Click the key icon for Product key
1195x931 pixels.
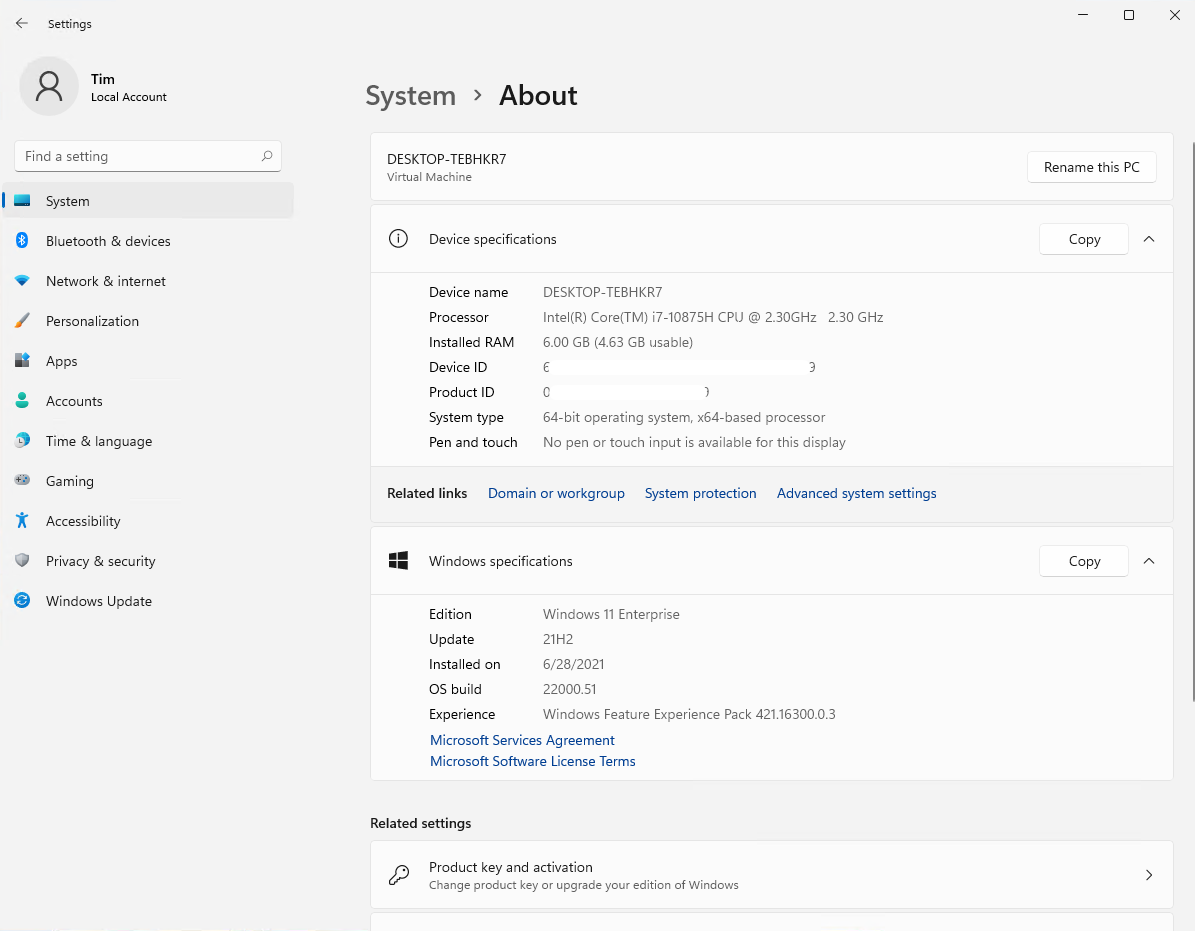click(x=398, y=875)
